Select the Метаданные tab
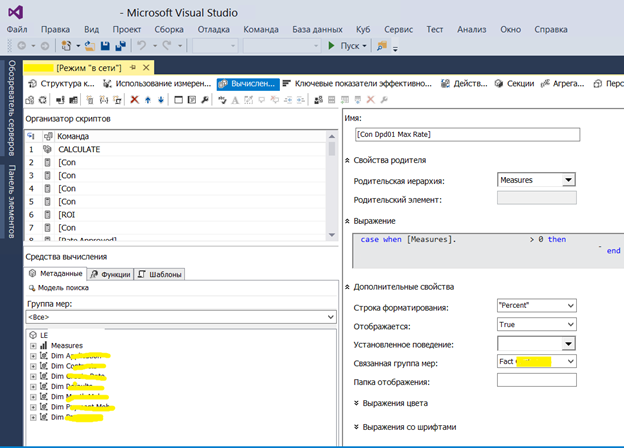Screen dimensions: 624x448 [56, 274]
